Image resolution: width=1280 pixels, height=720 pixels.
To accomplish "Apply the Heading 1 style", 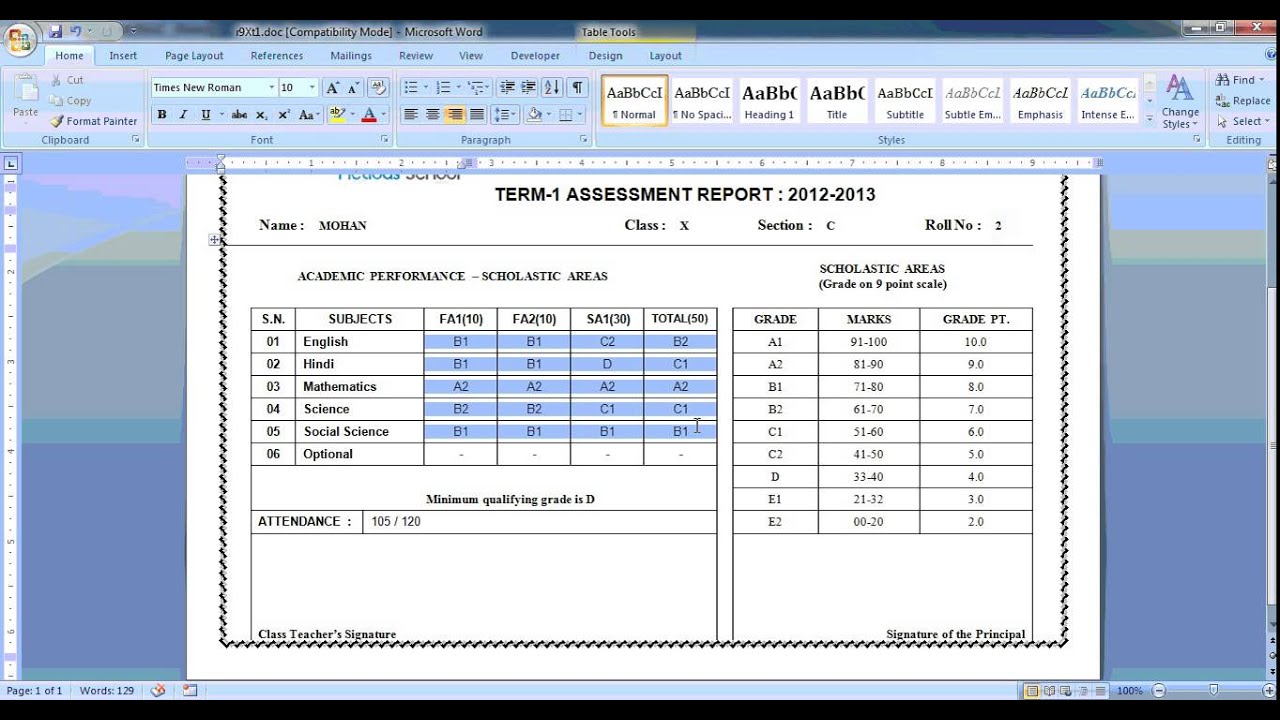I will pyautogui.click(x=769, y=101).
